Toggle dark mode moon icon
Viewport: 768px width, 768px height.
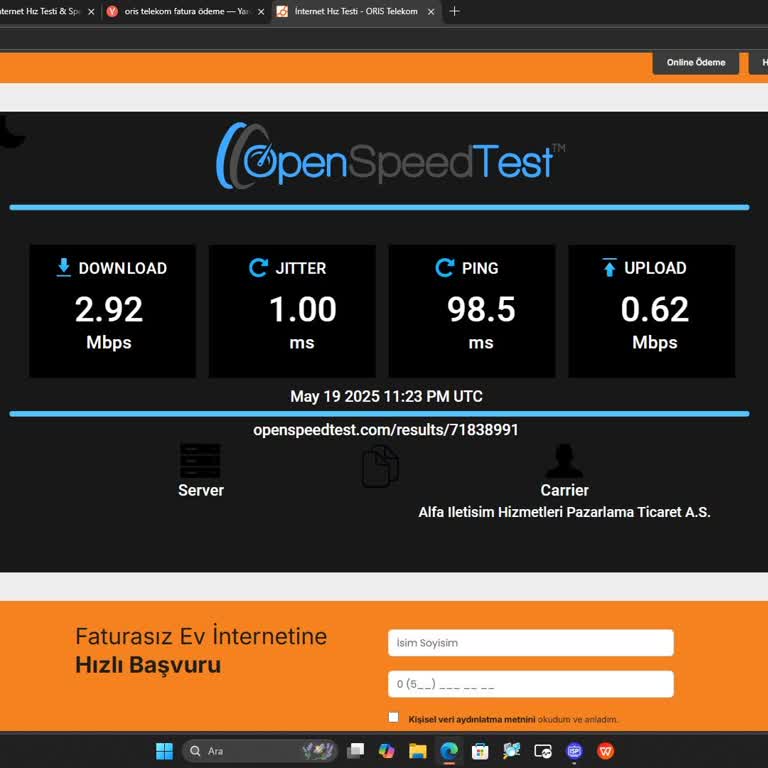pyautogui.click(x=12, y=131)
